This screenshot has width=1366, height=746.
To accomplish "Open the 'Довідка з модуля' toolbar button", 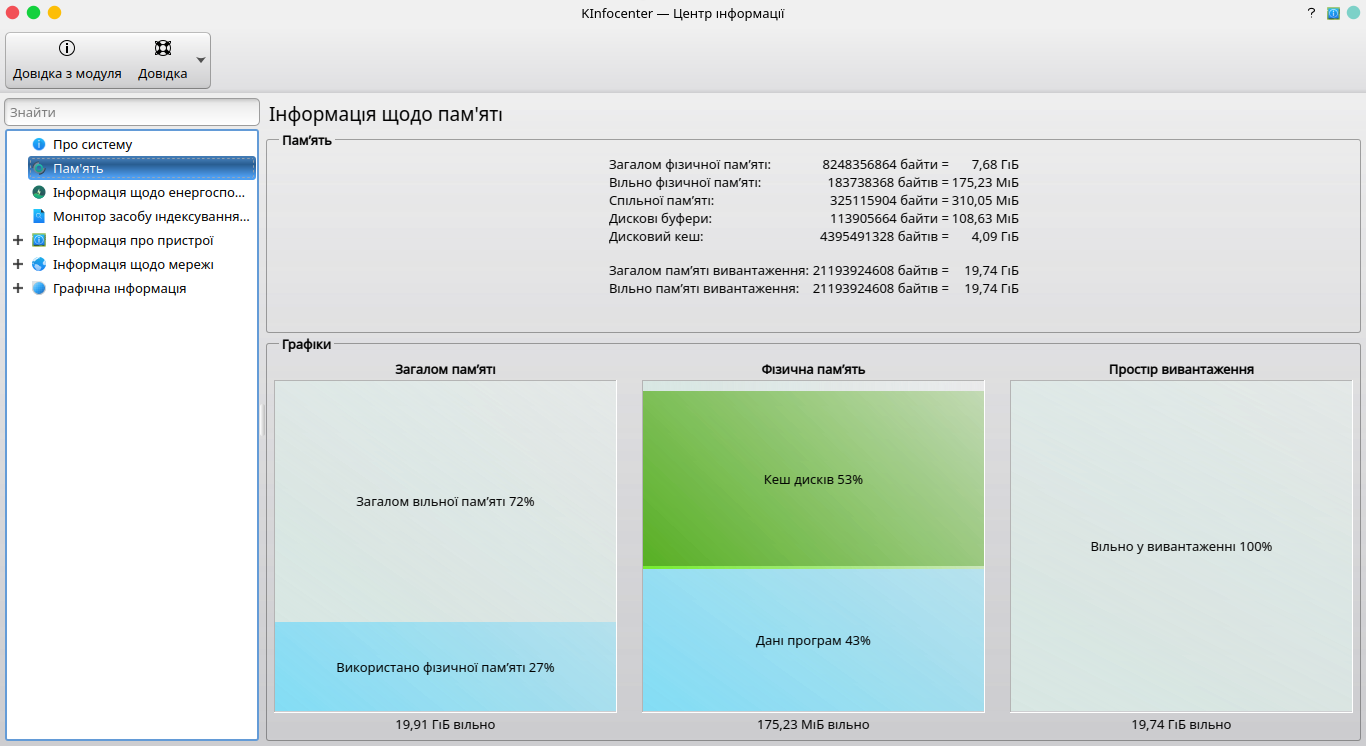I will click(x=67, y=60).
